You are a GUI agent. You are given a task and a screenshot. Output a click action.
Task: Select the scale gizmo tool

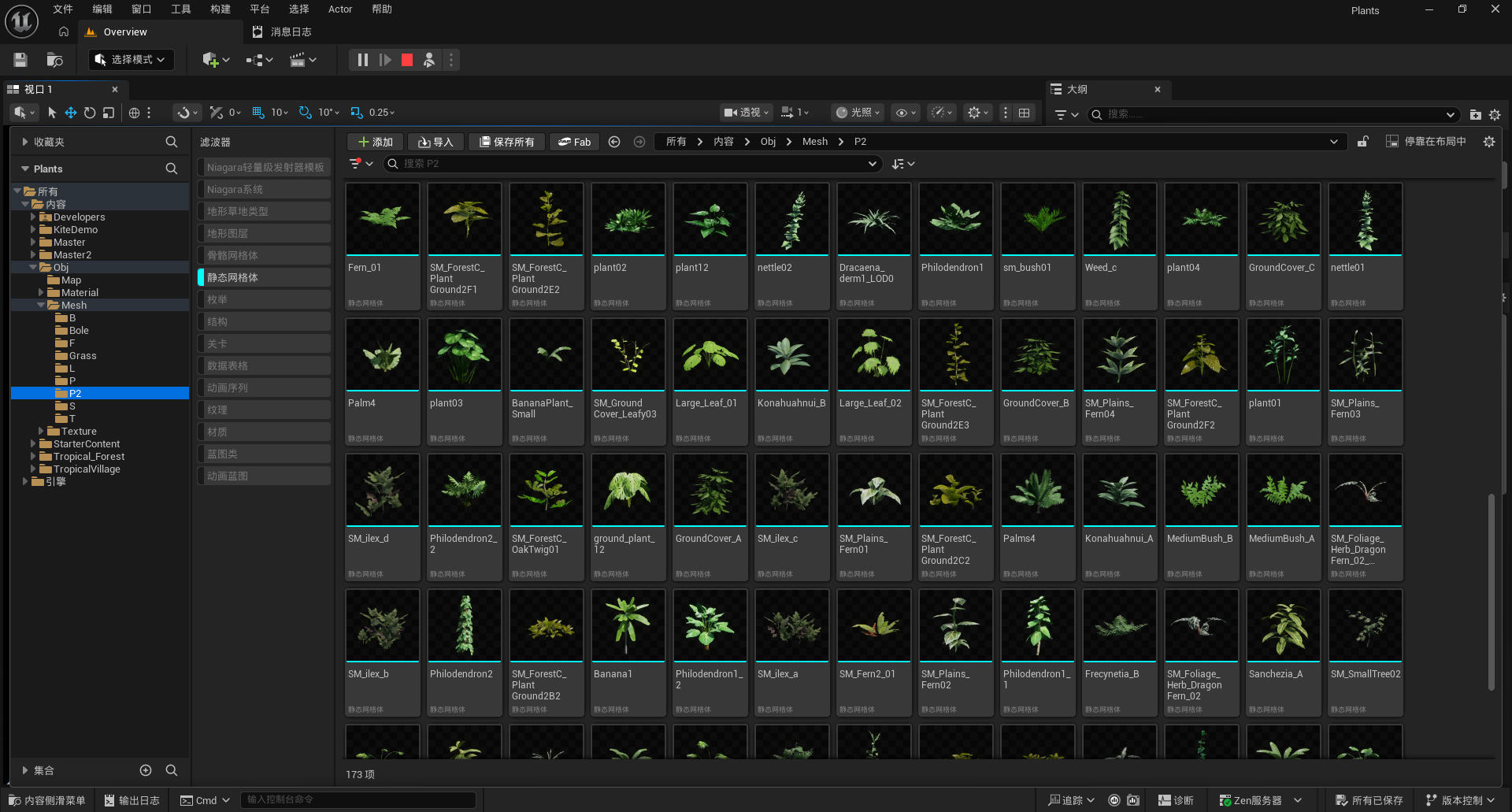109,113
